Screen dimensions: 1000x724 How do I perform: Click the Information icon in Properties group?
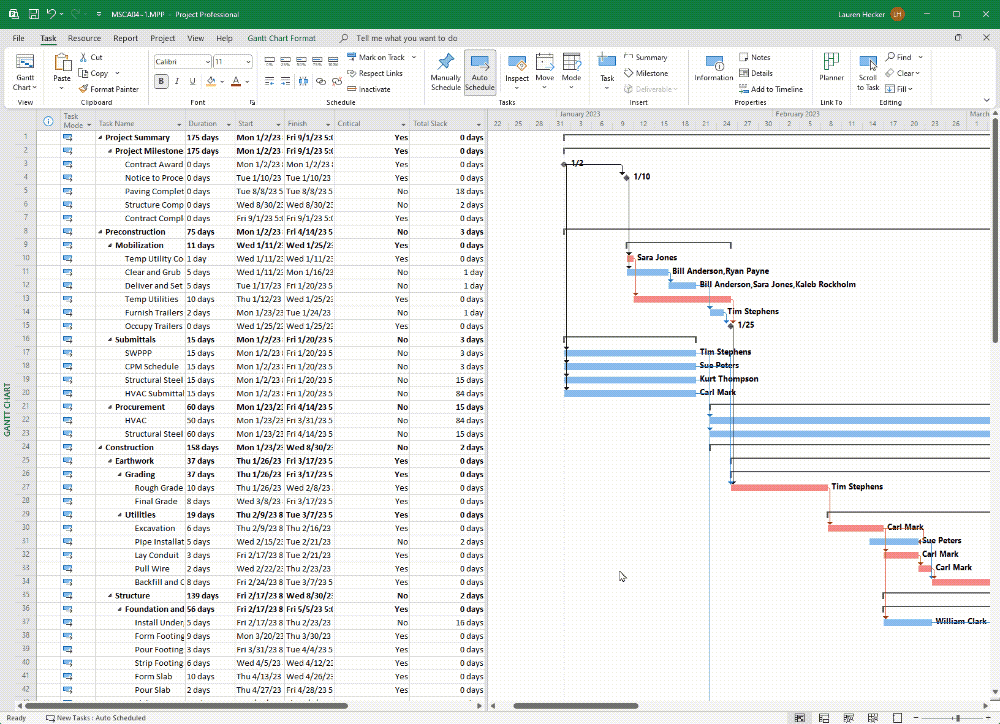713,66
